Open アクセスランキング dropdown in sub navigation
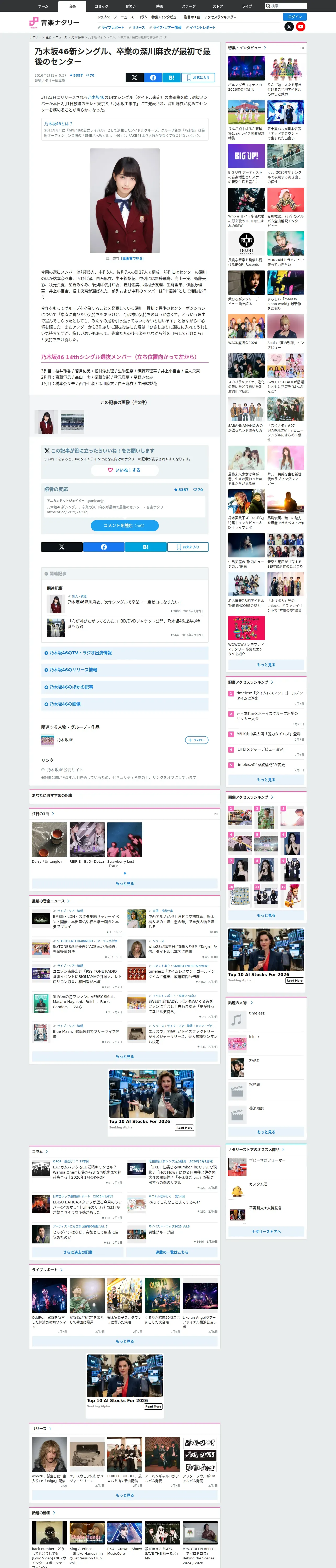 (x=220, y=17)
